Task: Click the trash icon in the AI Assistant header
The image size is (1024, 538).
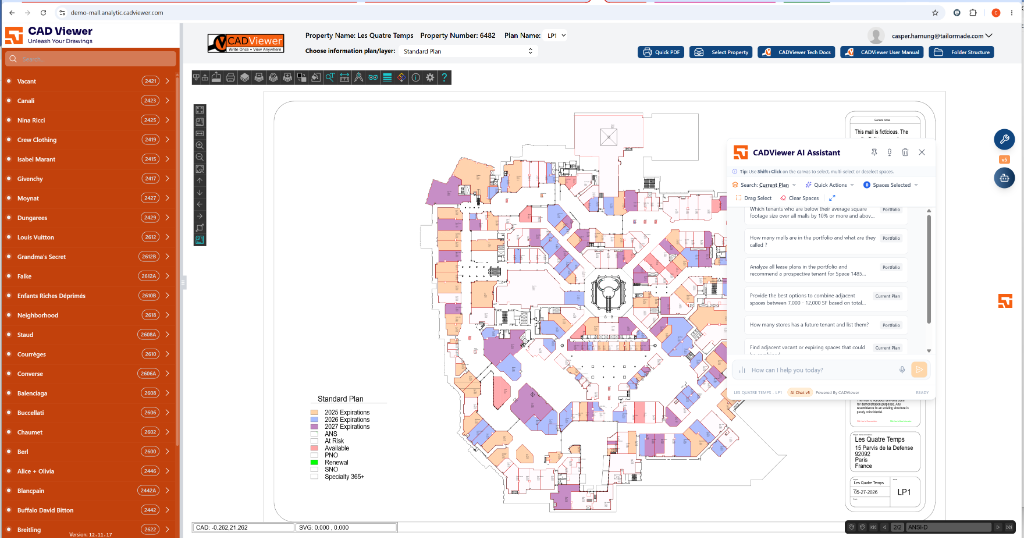Action: [x=904, y=152]
